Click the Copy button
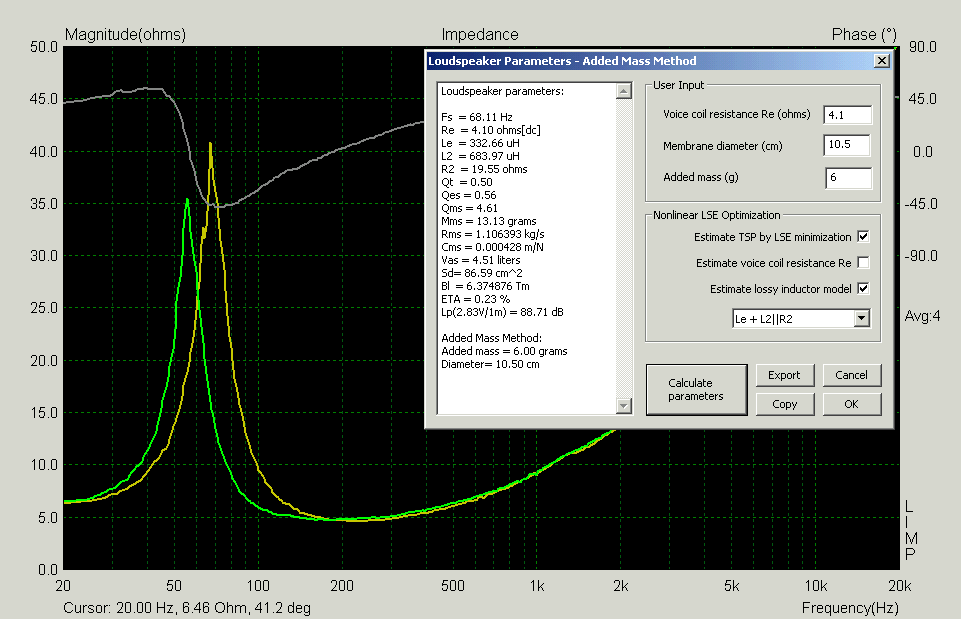The image size is (961, 619). coord(784,404)
